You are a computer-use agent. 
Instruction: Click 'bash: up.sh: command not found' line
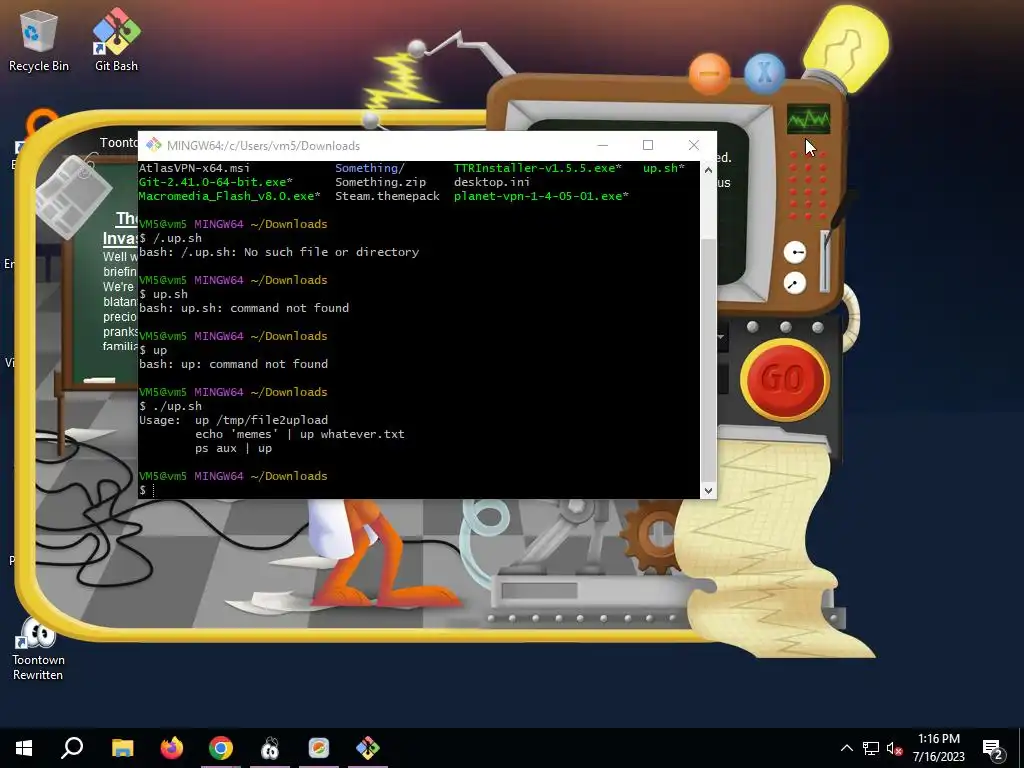click(x=244, y=308)
